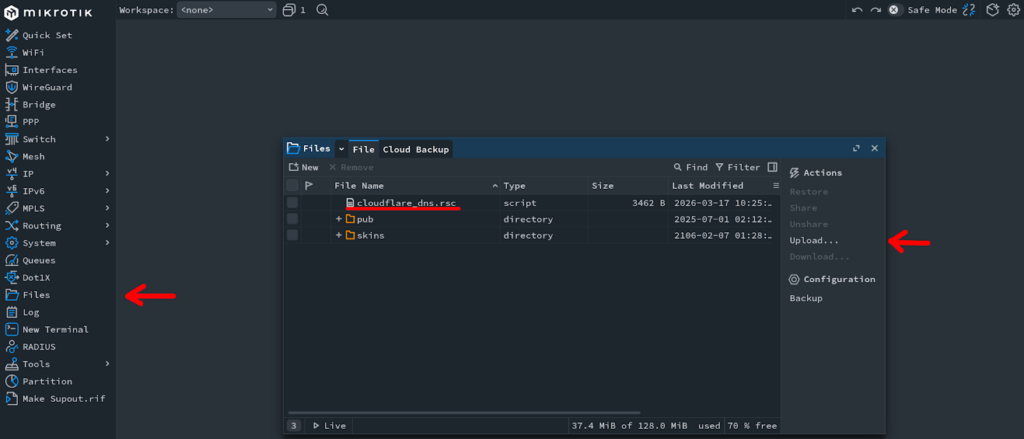The image size is (1024, 439).
Task: Open WireGuard from the sidebar
Action: coord(46,87)
